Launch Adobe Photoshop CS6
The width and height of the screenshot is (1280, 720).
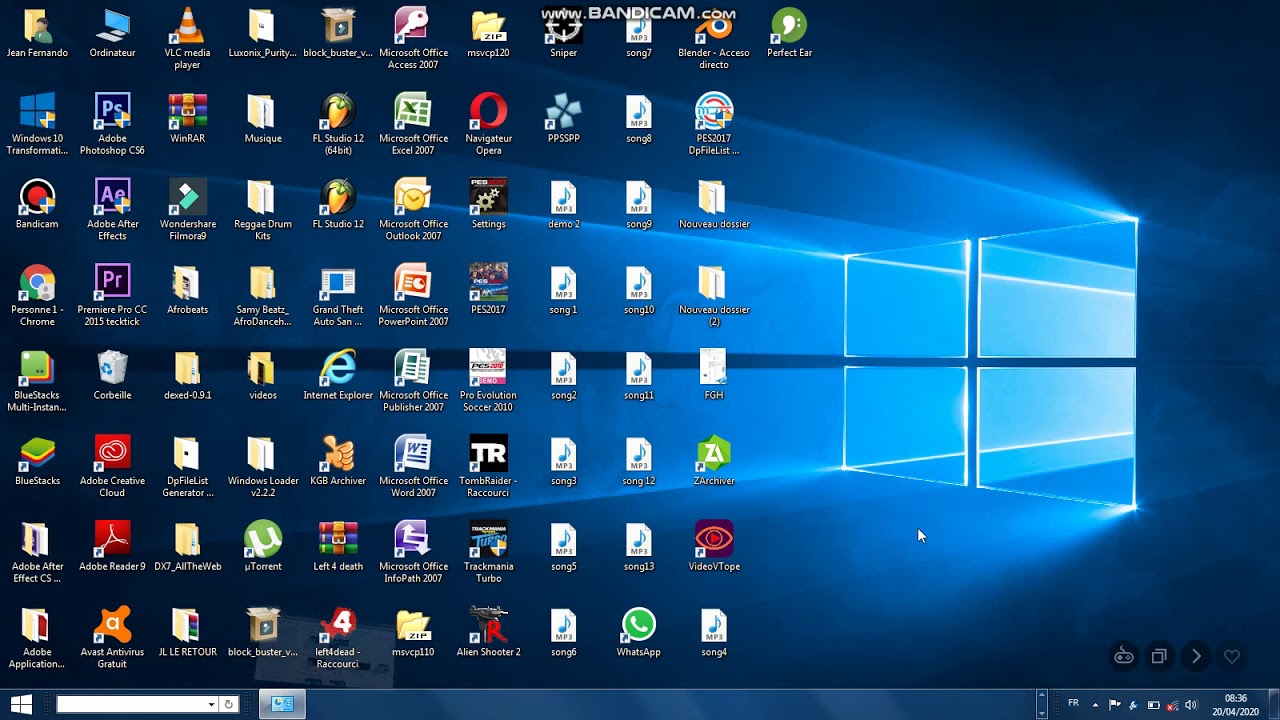(x=112, y=124)
